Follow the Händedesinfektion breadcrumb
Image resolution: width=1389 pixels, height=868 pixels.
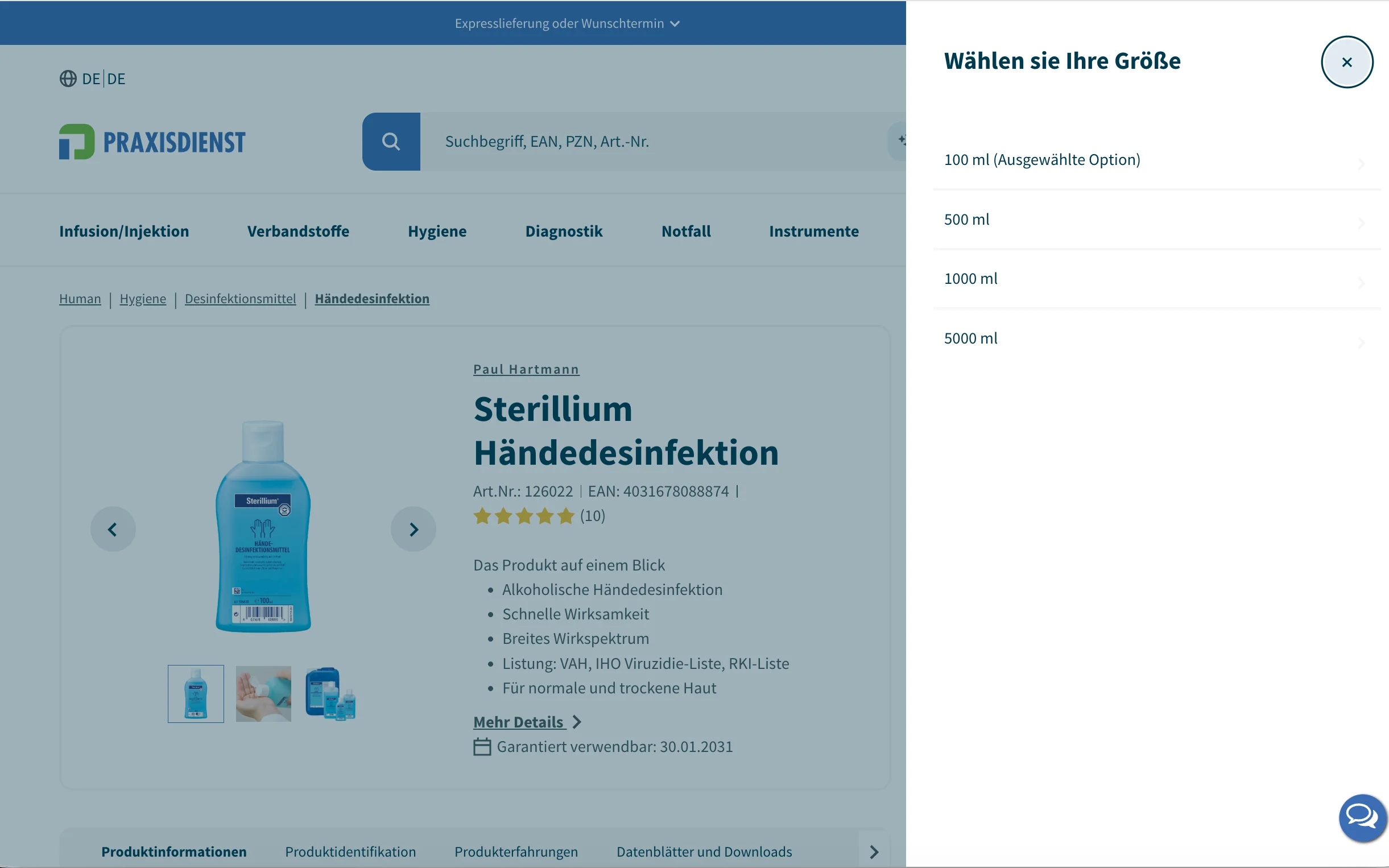click(x=372, y=299)
